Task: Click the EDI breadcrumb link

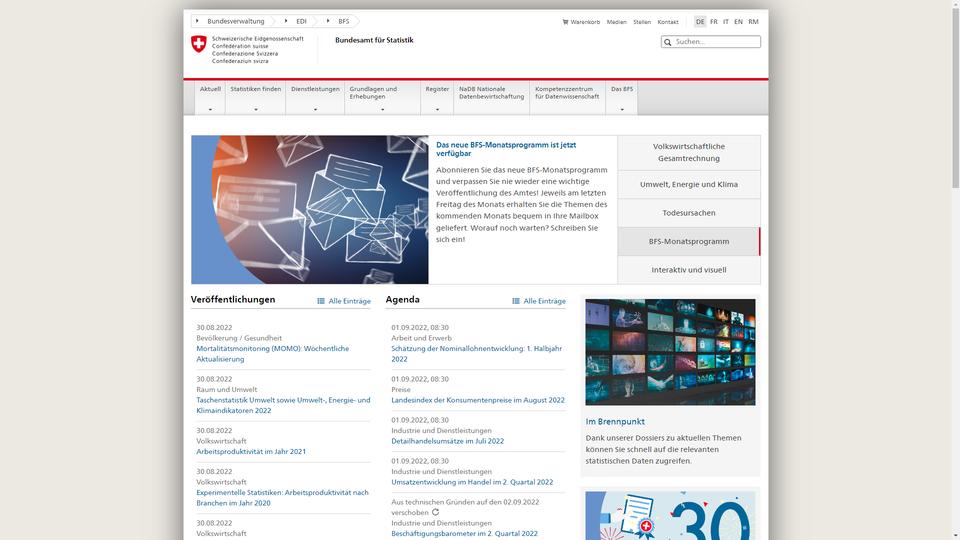Action: pos(301,21)
